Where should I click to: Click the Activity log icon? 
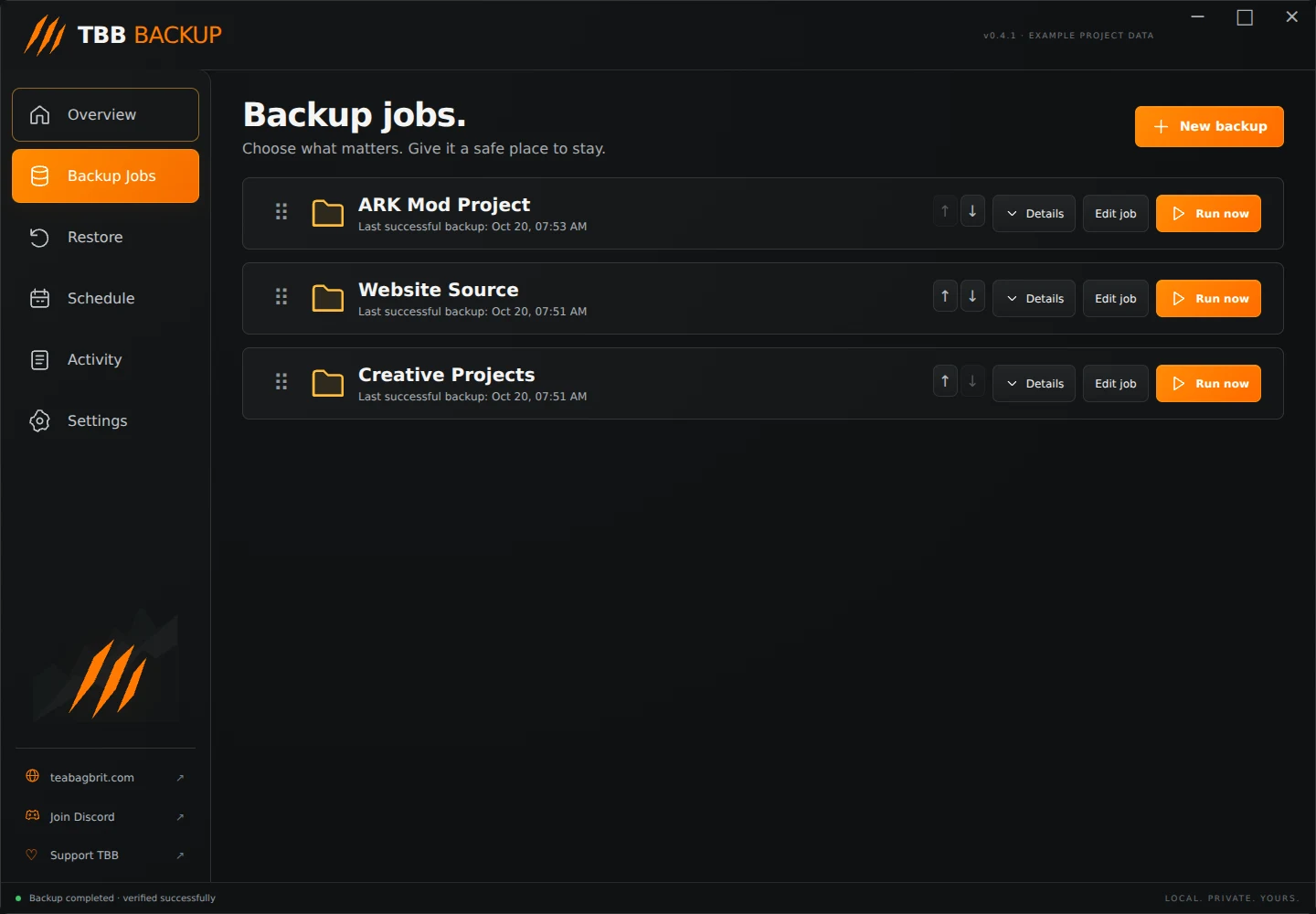click(x=39, y=359)
